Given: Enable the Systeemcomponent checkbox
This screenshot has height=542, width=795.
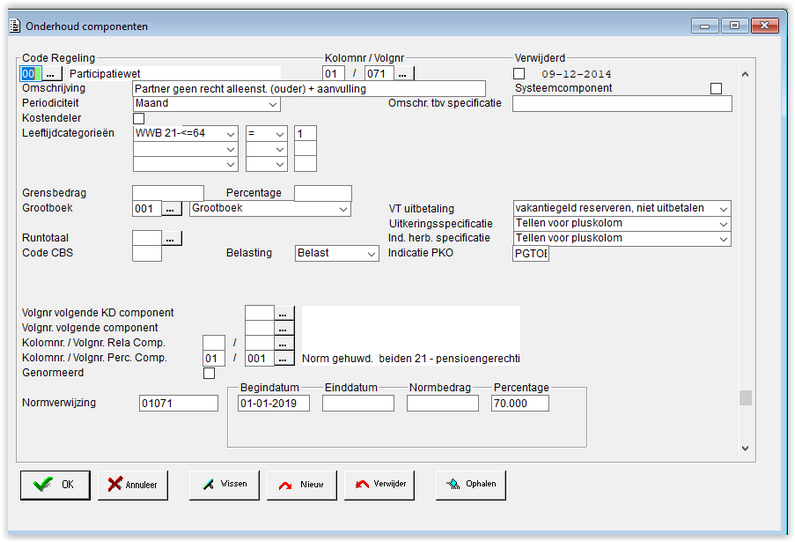Looking at the screenshot, I should click(x=716, y=89).
